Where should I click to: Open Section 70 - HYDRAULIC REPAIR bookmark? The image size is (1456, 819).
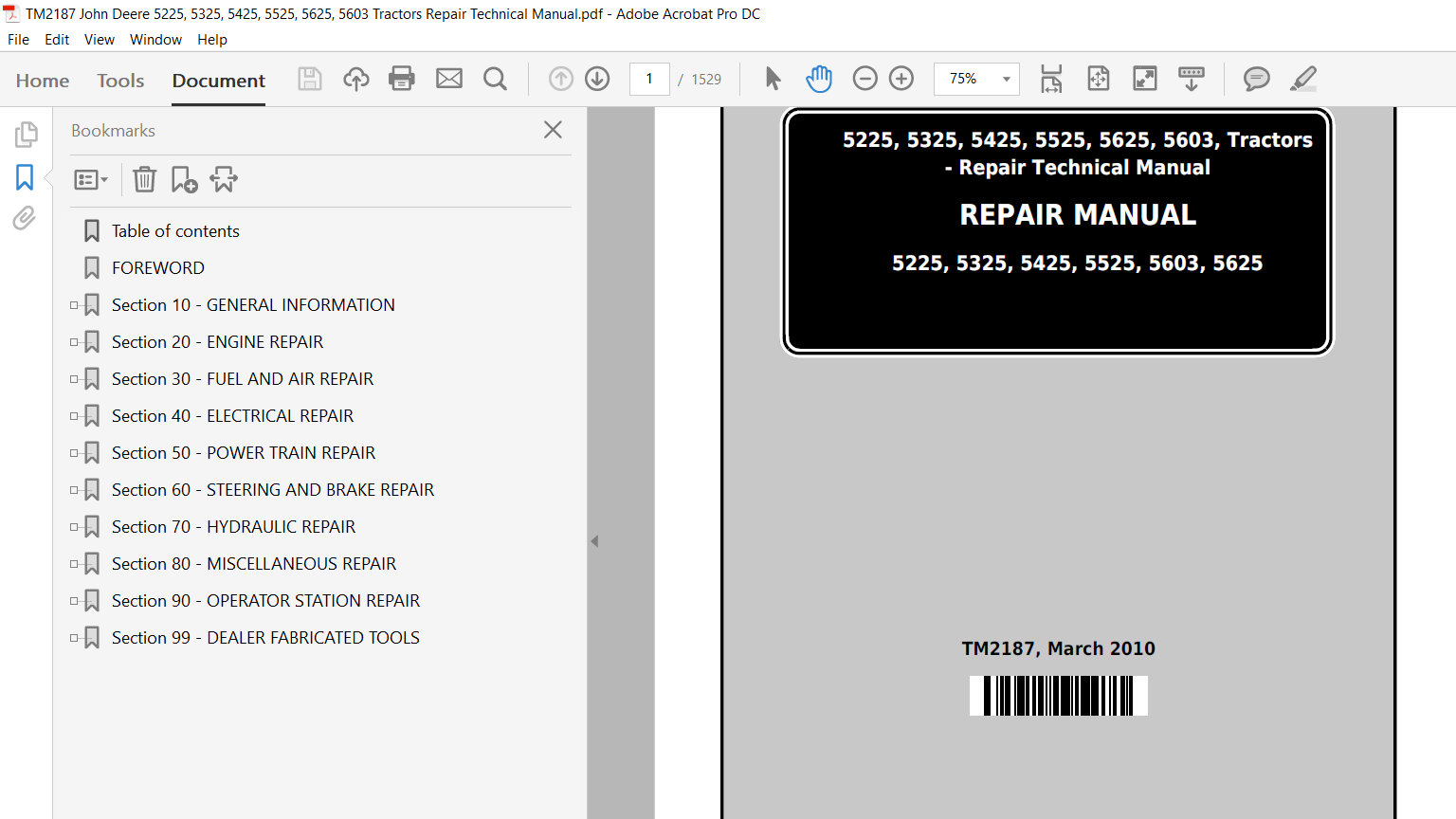coord(233,527)
